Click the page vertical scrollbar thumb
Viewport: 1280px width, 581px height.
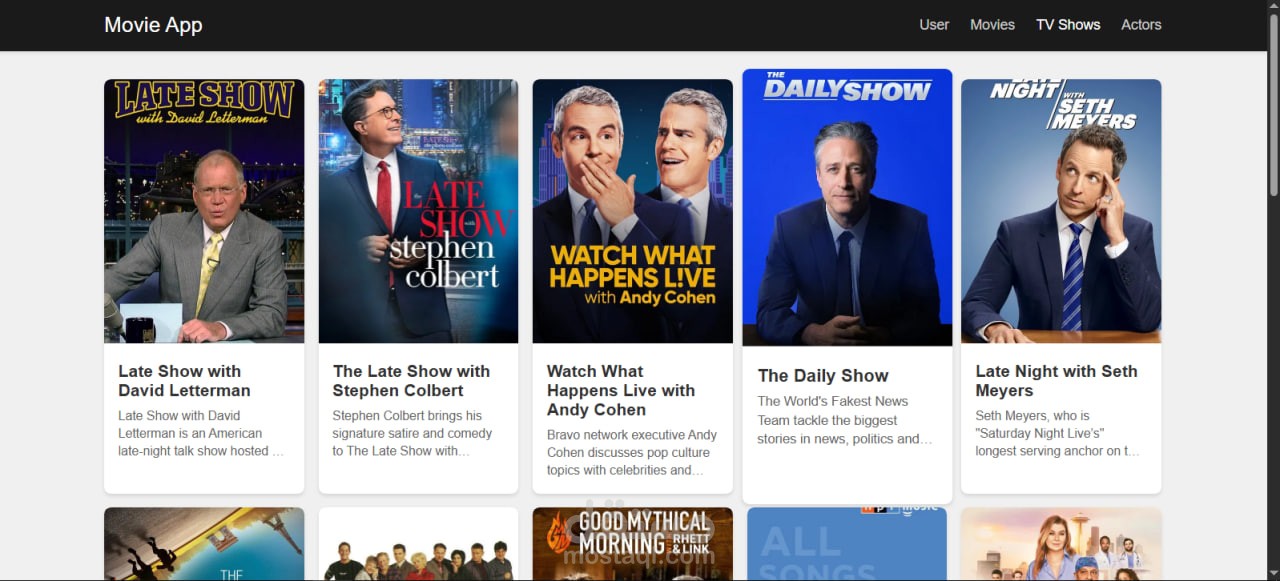(x=1273, y=105)
